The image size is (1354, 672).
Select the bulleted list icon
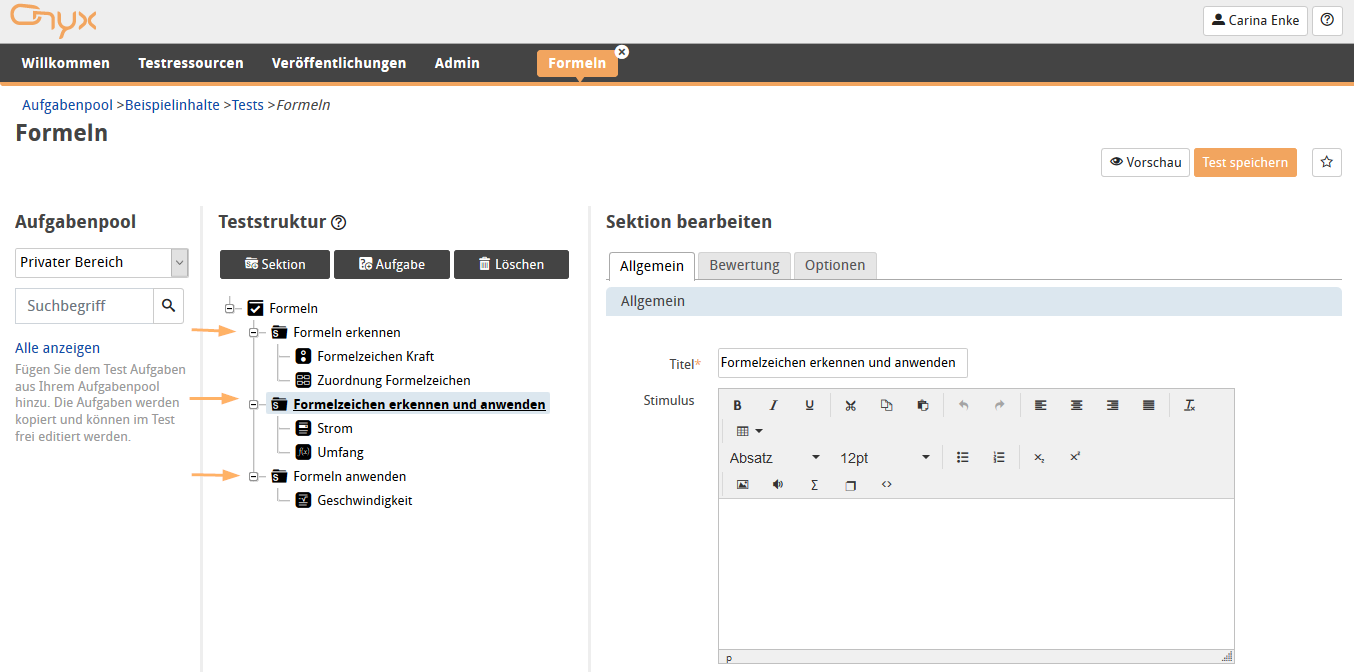962,457
